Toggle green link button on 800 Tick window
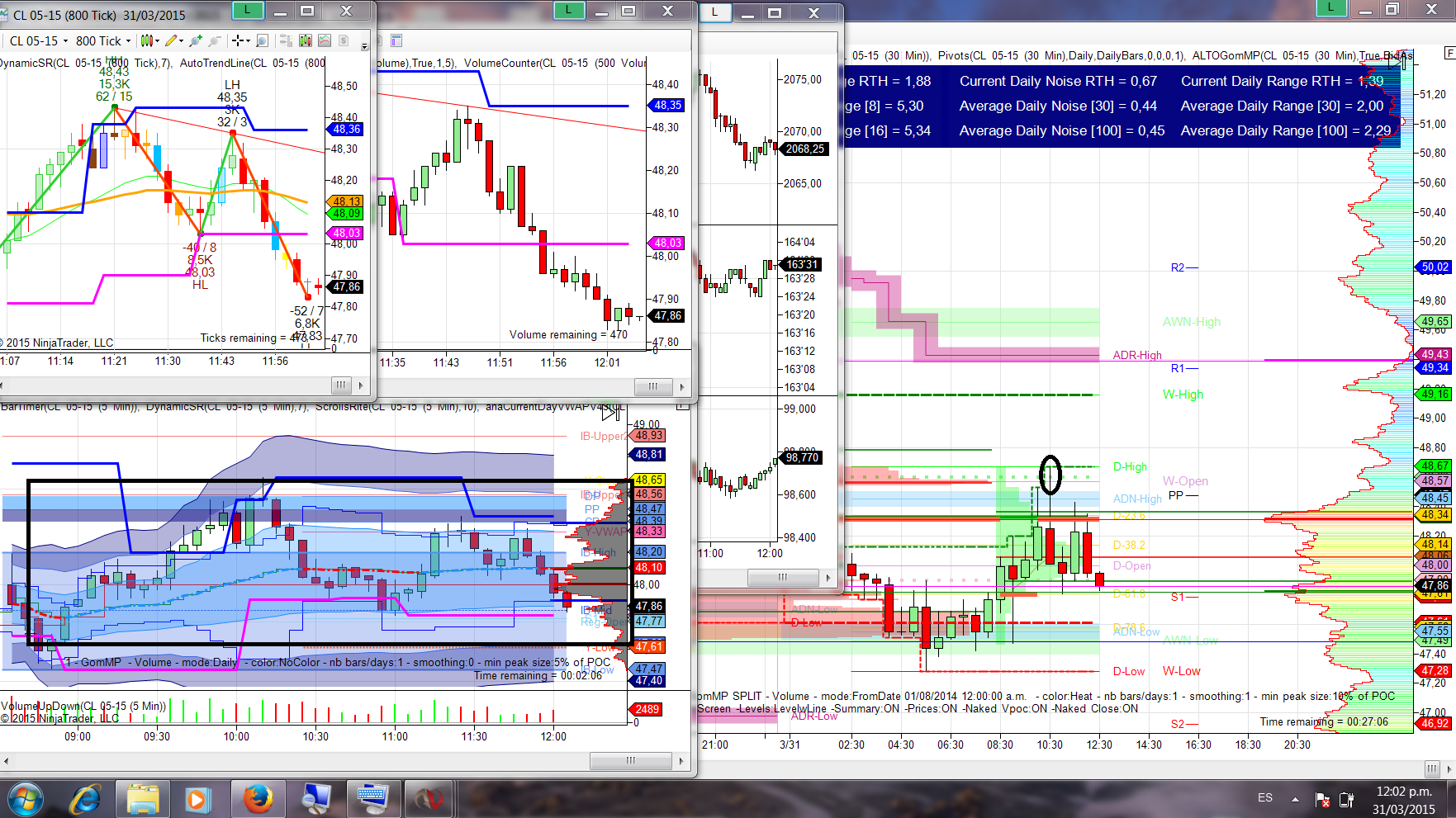1456x818 pixels. (248, 10)
